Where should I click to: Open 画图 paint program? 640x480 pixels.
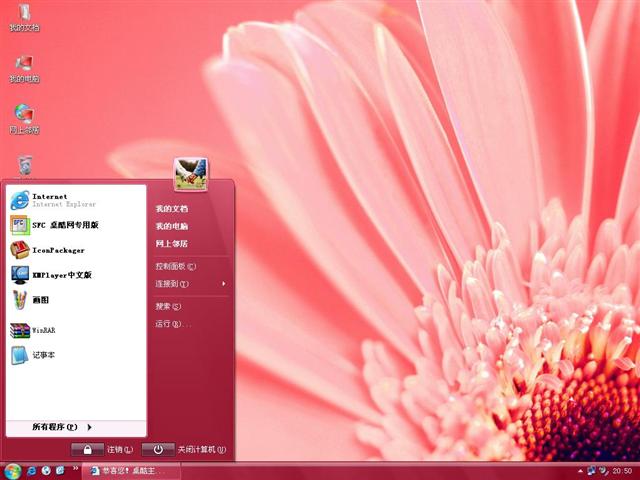[x=76, y=300]
